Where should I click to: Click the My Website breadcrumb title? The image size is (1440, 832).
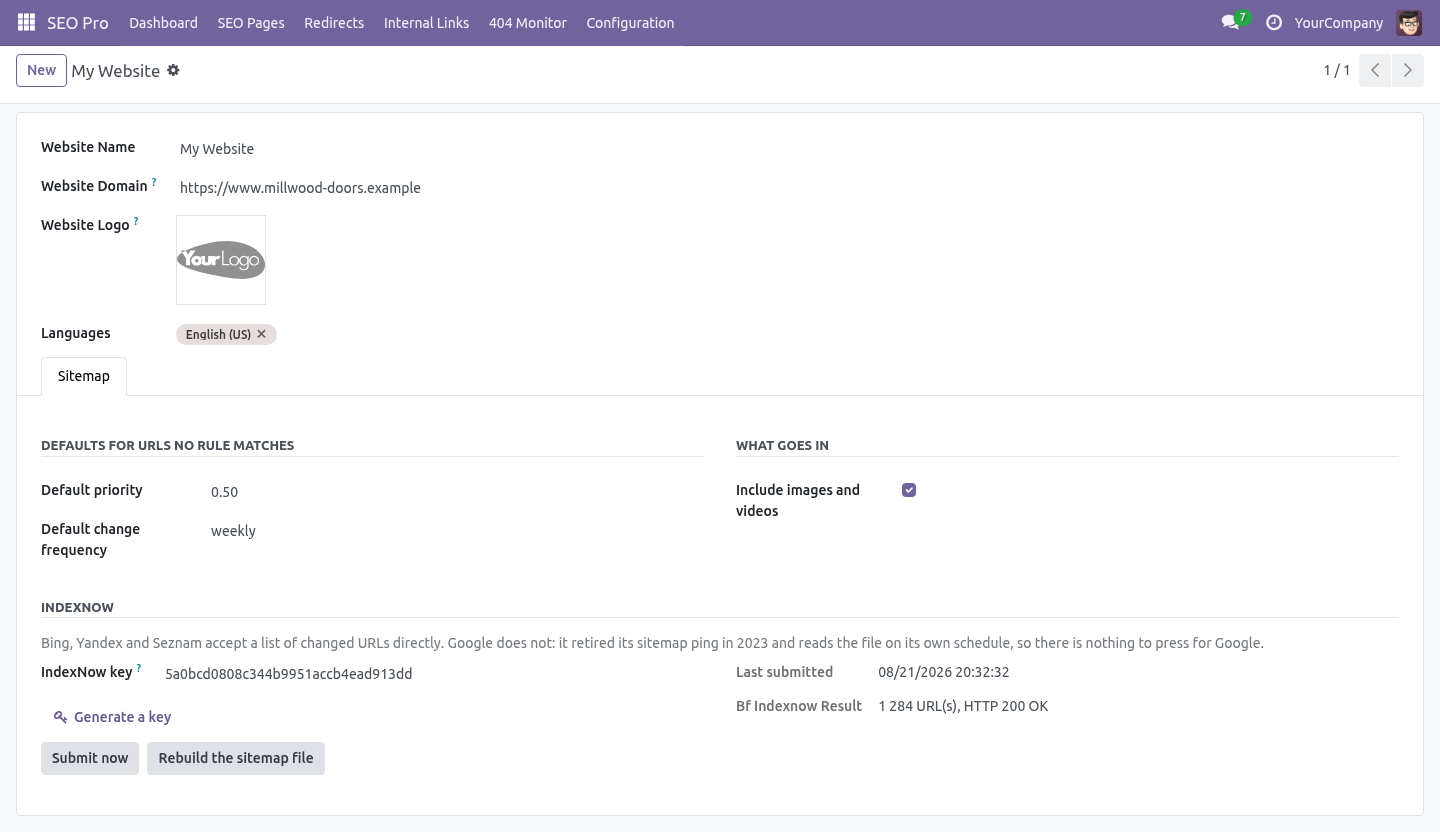coord(116,71)
